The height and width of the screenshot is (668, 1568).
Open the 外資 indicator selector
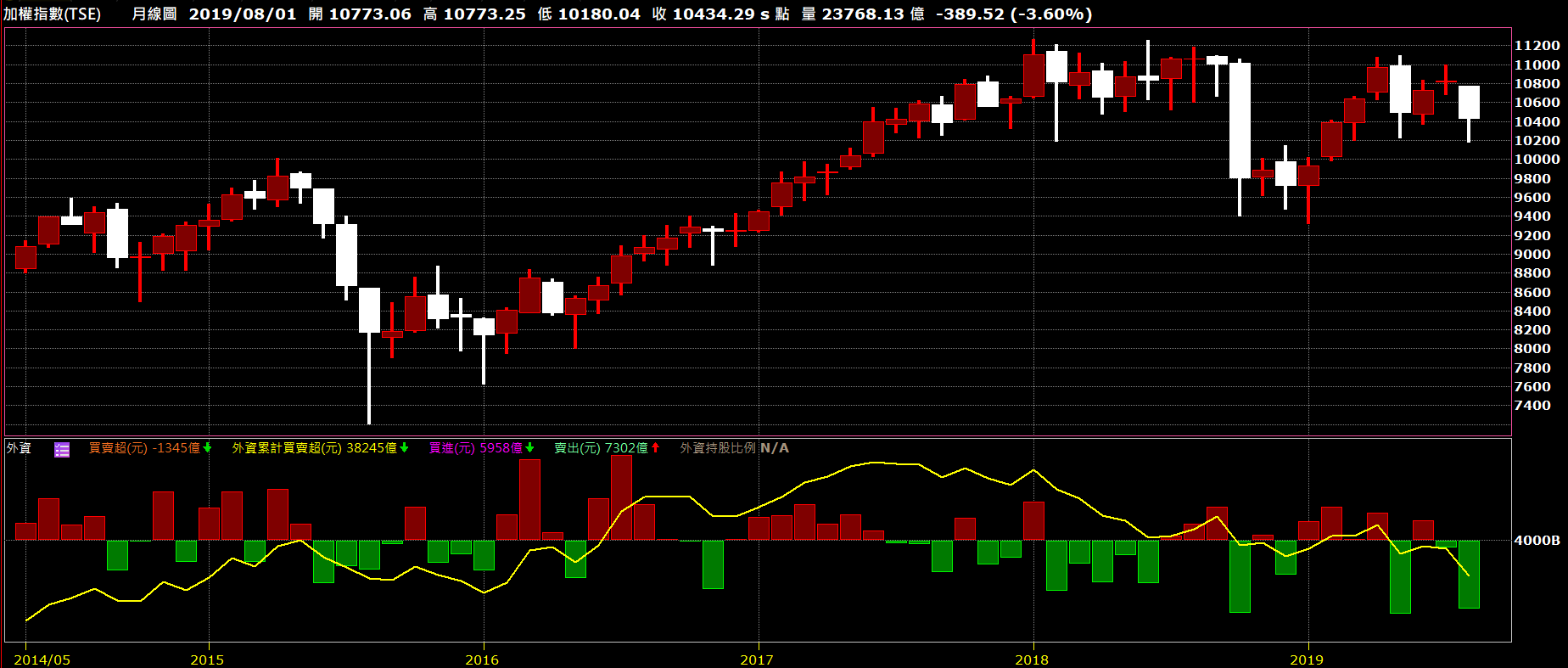[19, 448]
